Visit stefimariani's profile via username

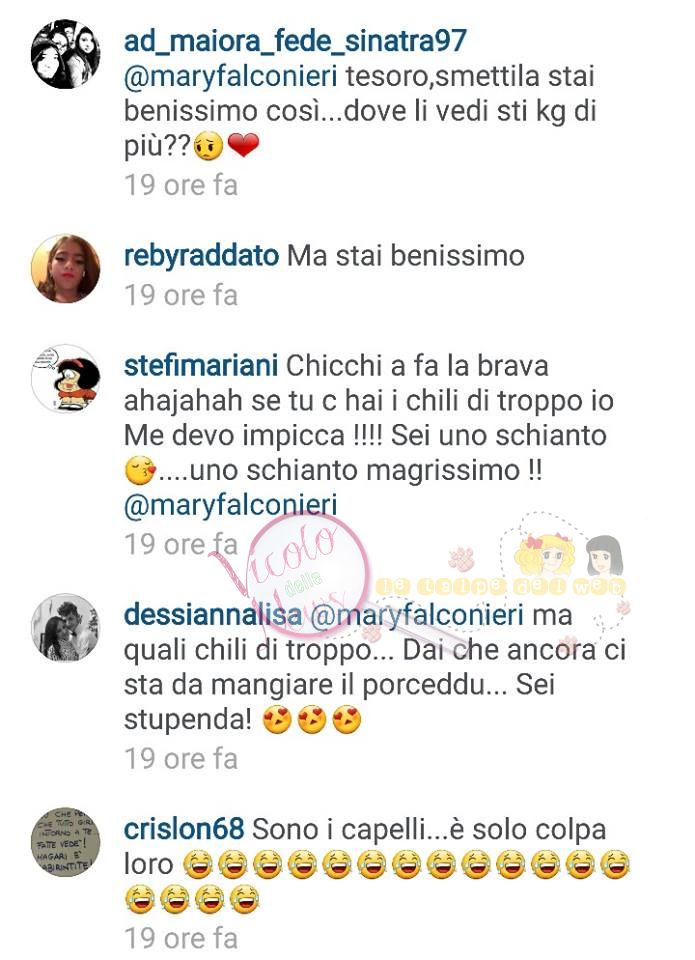pos(201,366)
